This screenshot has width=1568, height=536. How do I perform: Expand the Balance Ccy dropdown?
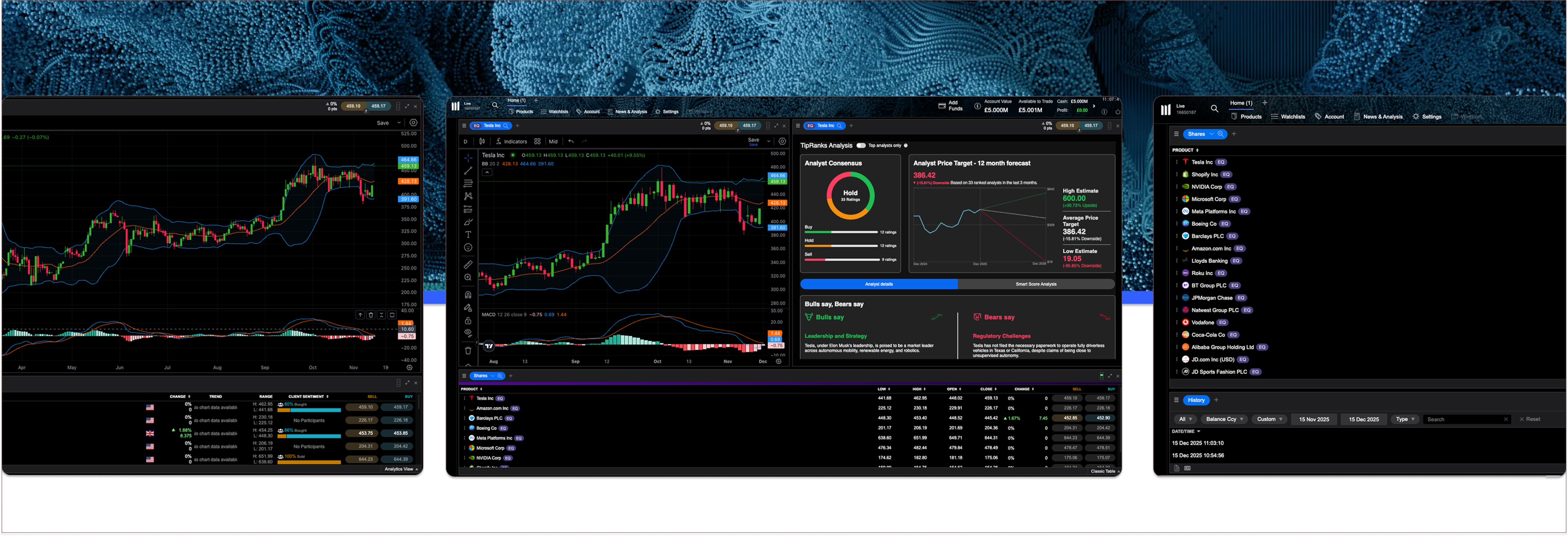(1224, 419)
